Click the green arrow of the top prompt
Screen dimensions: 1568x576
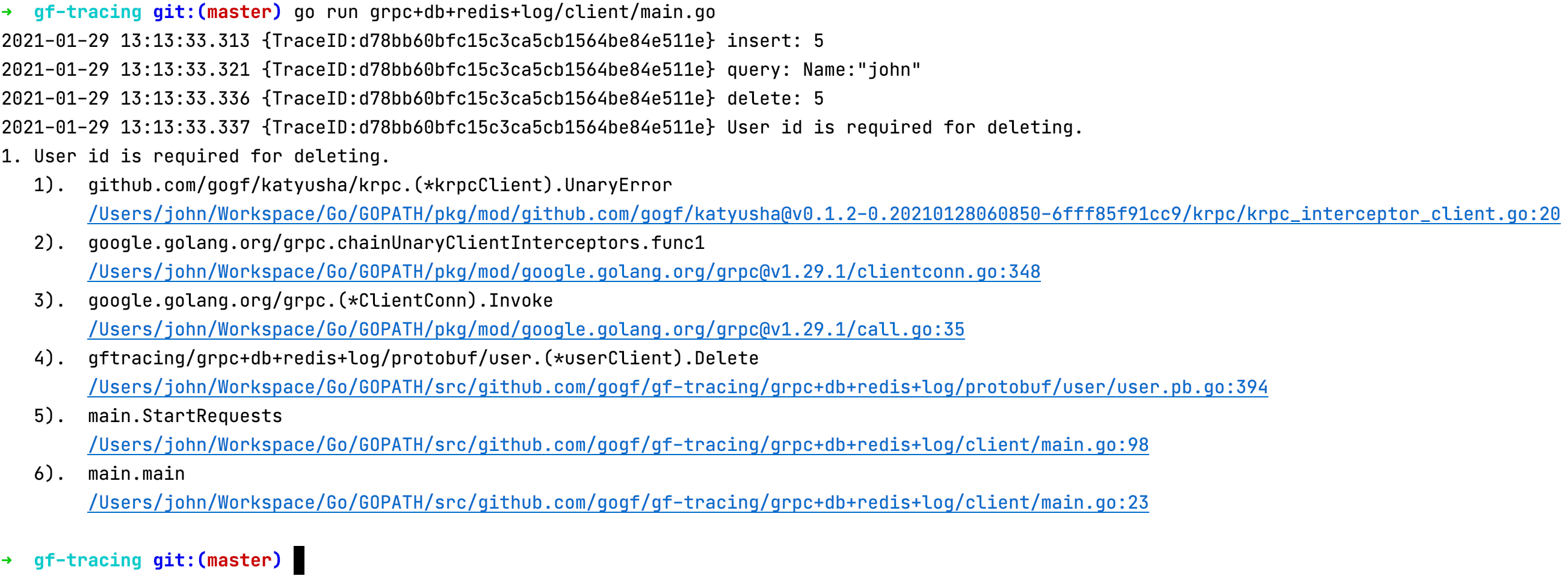(7, 12)
